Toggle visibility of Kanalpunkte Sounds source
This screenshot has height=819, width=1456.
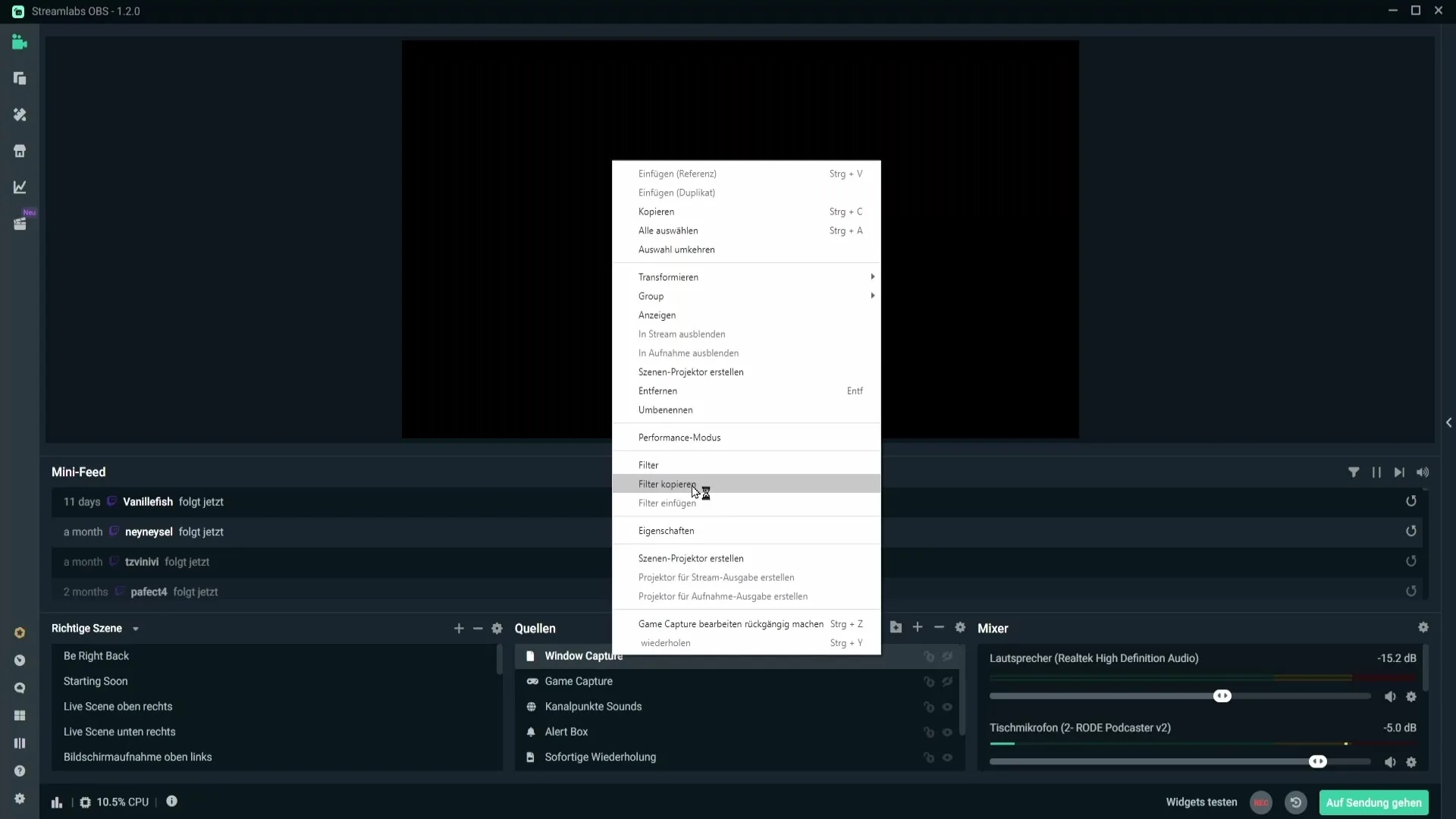947,707
